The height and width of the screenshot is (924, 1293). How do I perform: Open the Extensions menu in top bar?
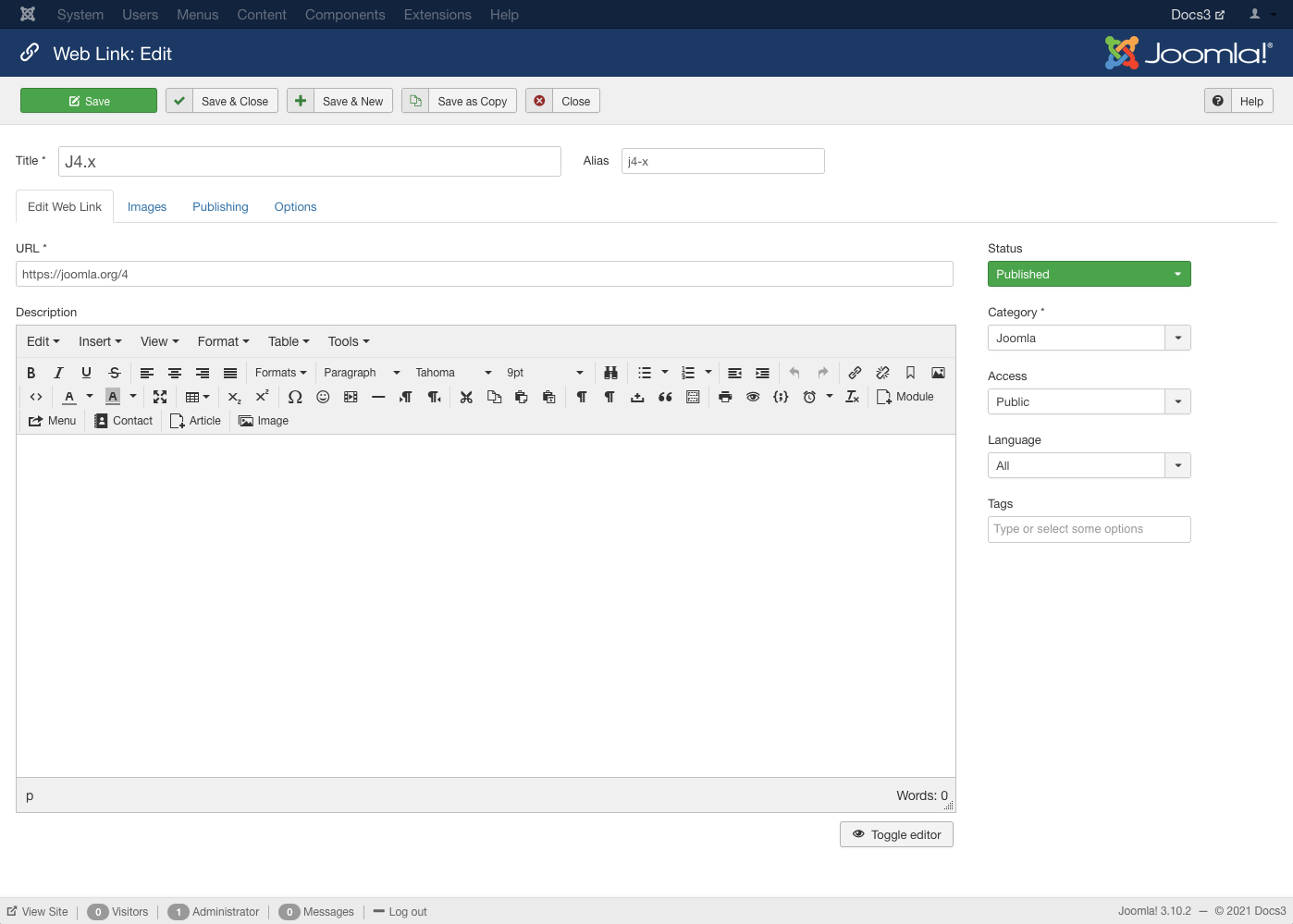[x=437, y=15]
